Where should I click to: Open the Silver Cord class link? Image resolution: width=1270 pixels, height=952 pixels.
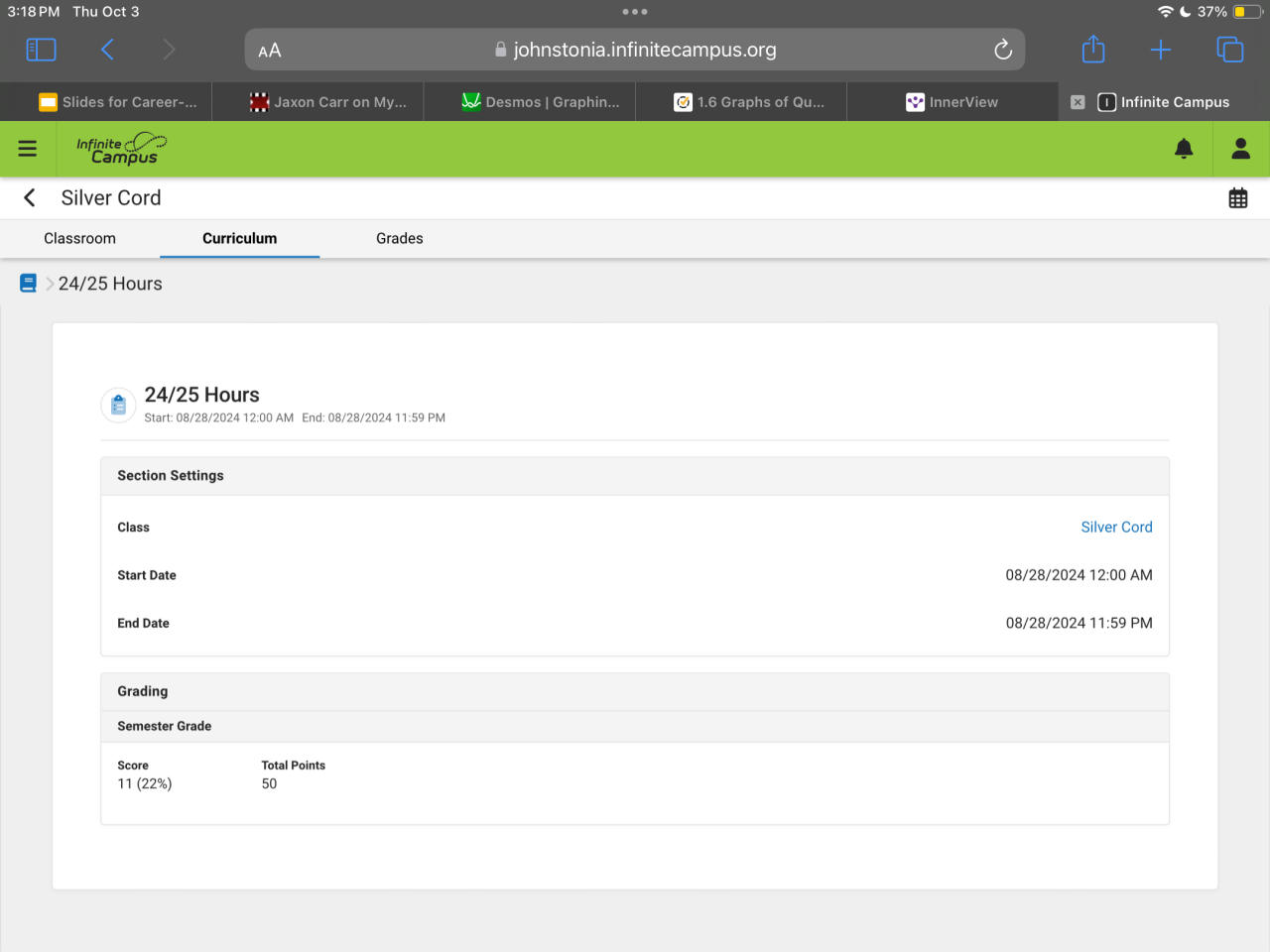(x=1116, y=528)
